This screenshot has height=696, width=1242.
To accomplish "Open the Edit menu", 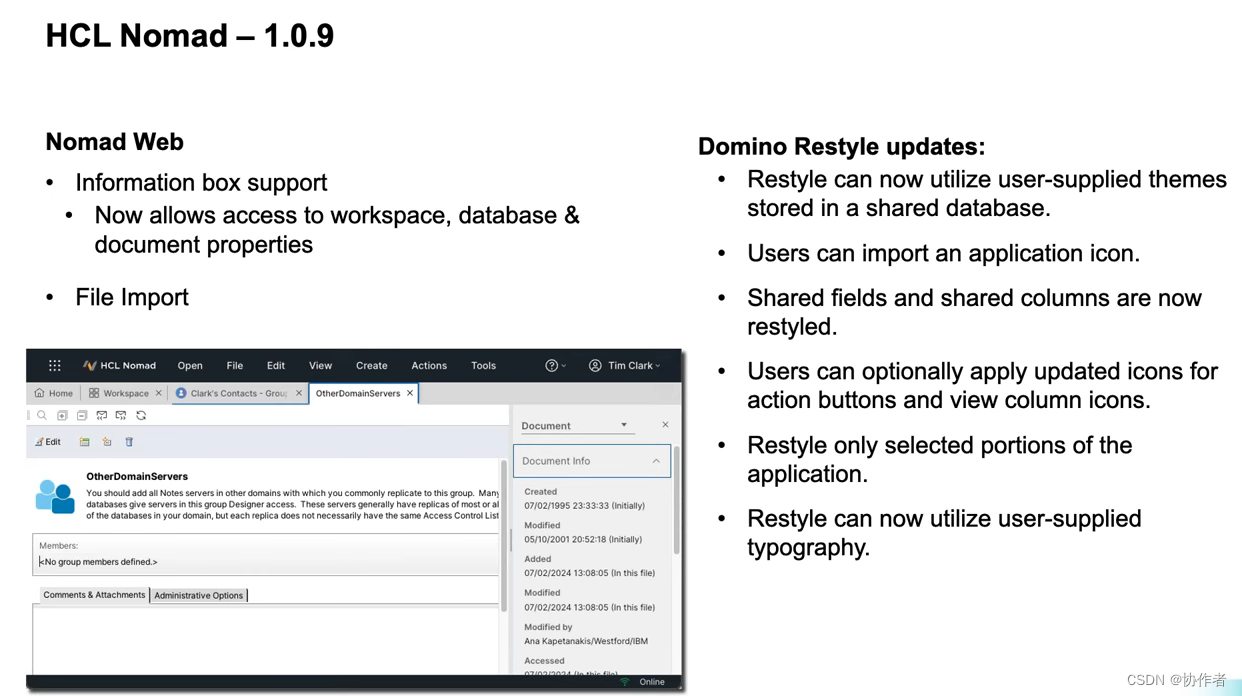I will pos(276,366).
